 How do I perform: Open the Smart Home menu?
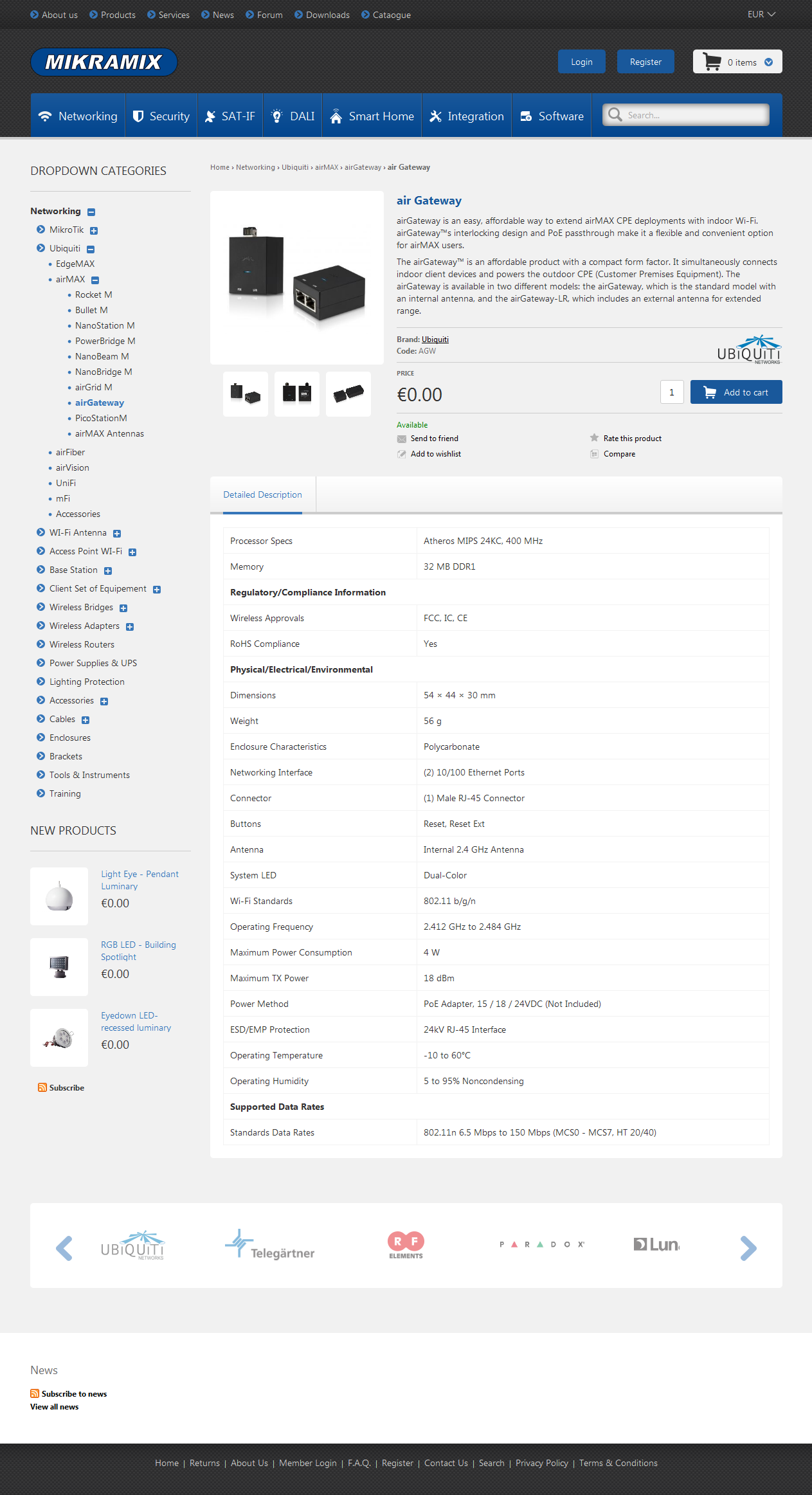372,116
